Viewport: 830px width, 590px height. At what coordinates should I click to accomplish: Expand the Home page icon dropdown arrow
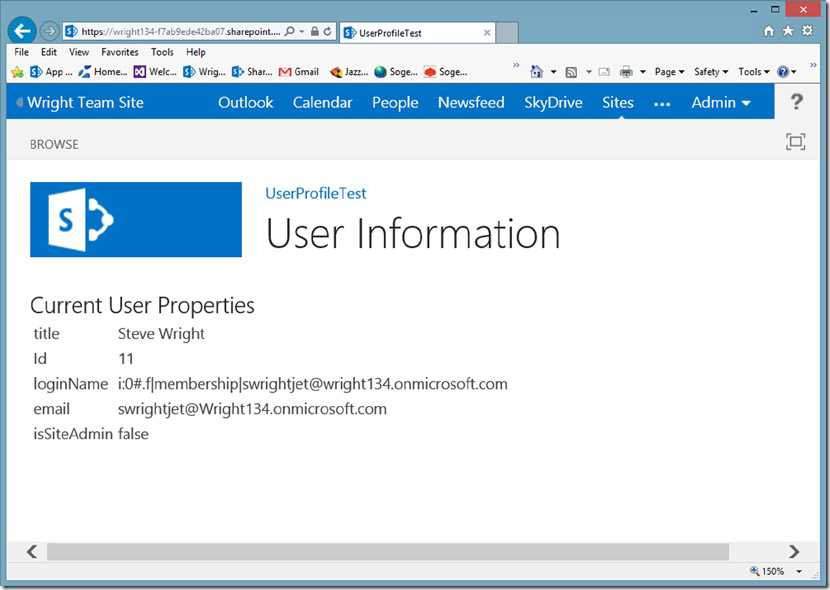(553, 72)
